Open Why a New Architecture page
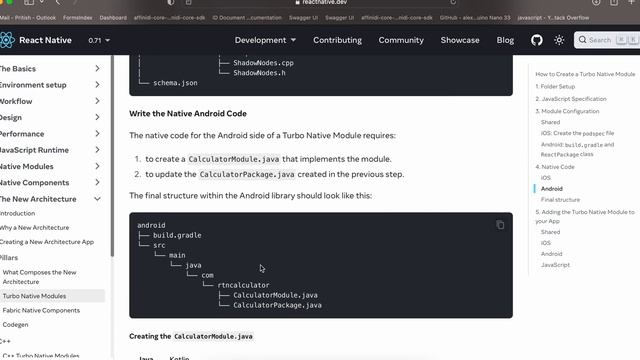The image size is (640, 360). [x=35, y=227]
